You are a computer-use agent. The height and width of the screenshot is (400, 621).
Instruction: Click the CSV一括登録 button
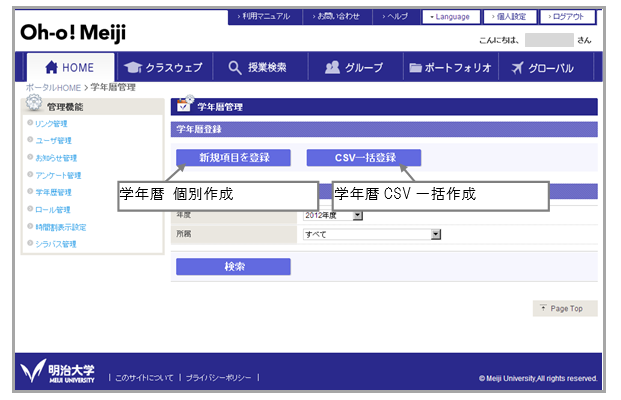pos(364,158)
